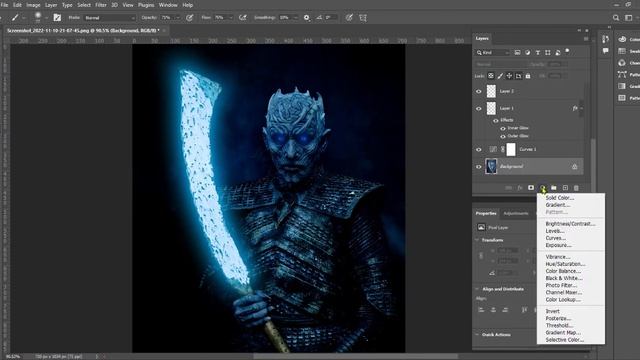Viewport: 640px width, 360px height.
Task: Prevent artboard auto-nesting lock icon
Action: [518, 76]
